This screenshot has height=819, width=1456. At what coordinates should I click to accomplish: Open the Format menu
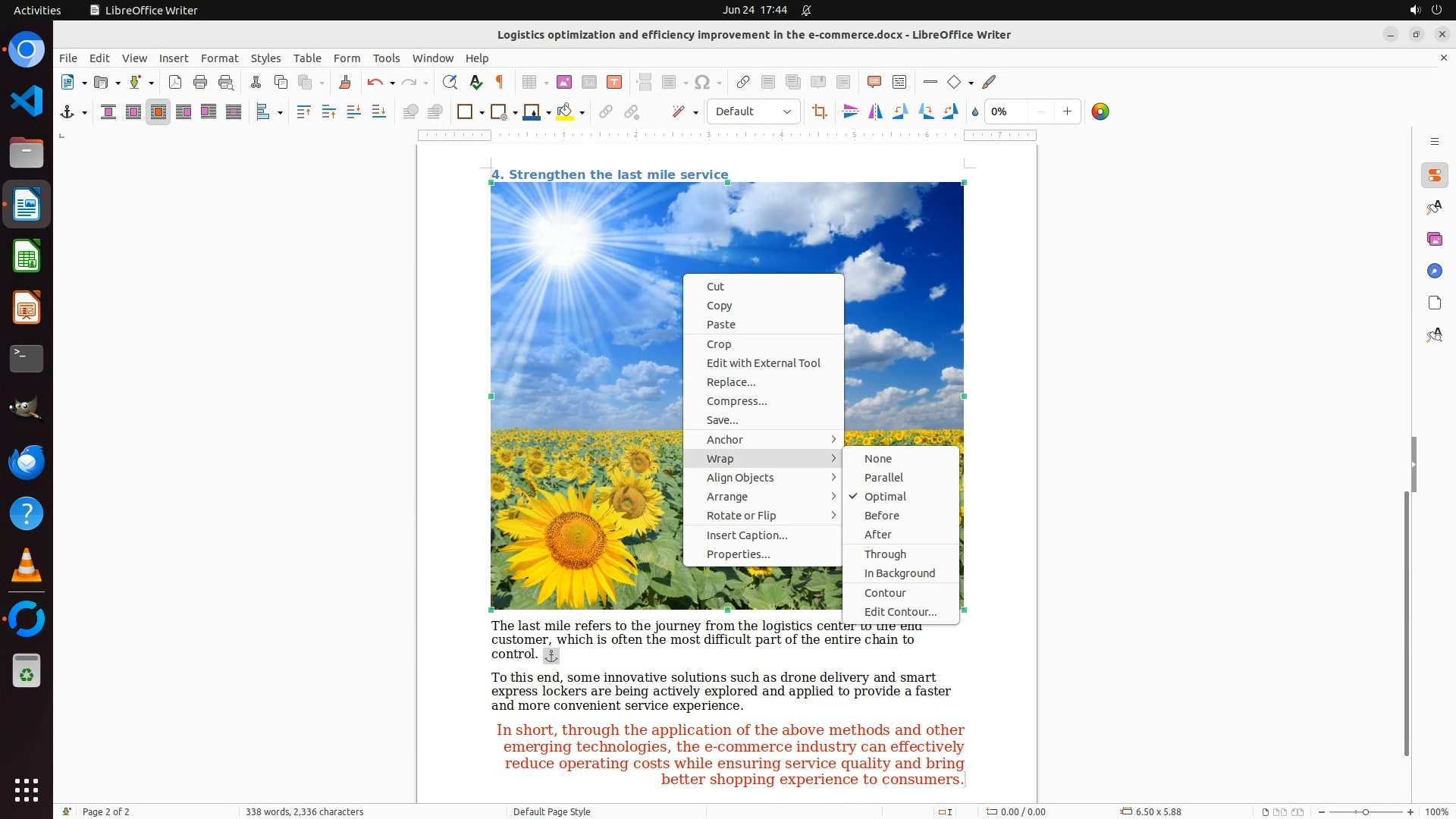pos(219,58)
